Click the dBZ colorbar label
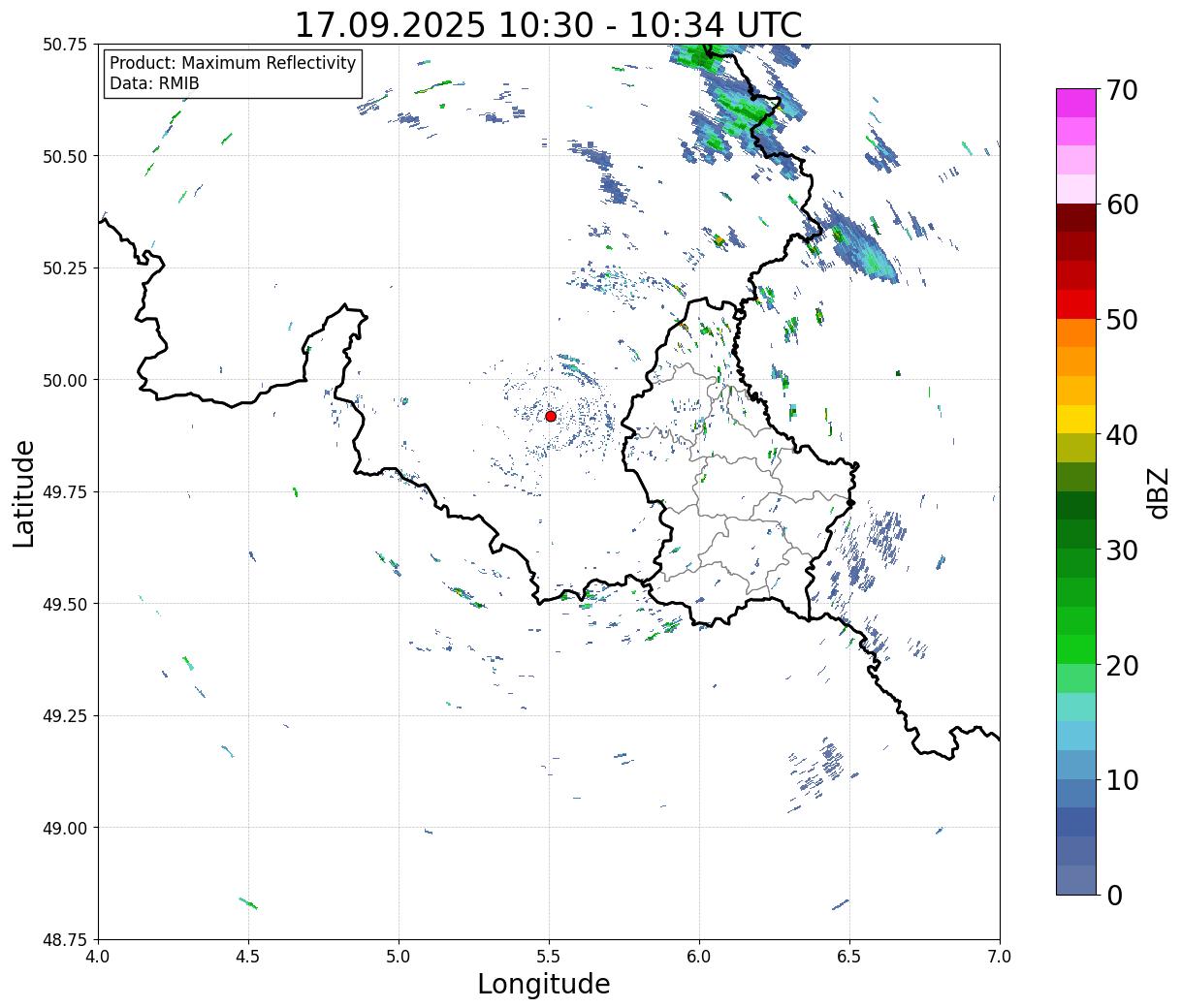 tap(1158, 492)
